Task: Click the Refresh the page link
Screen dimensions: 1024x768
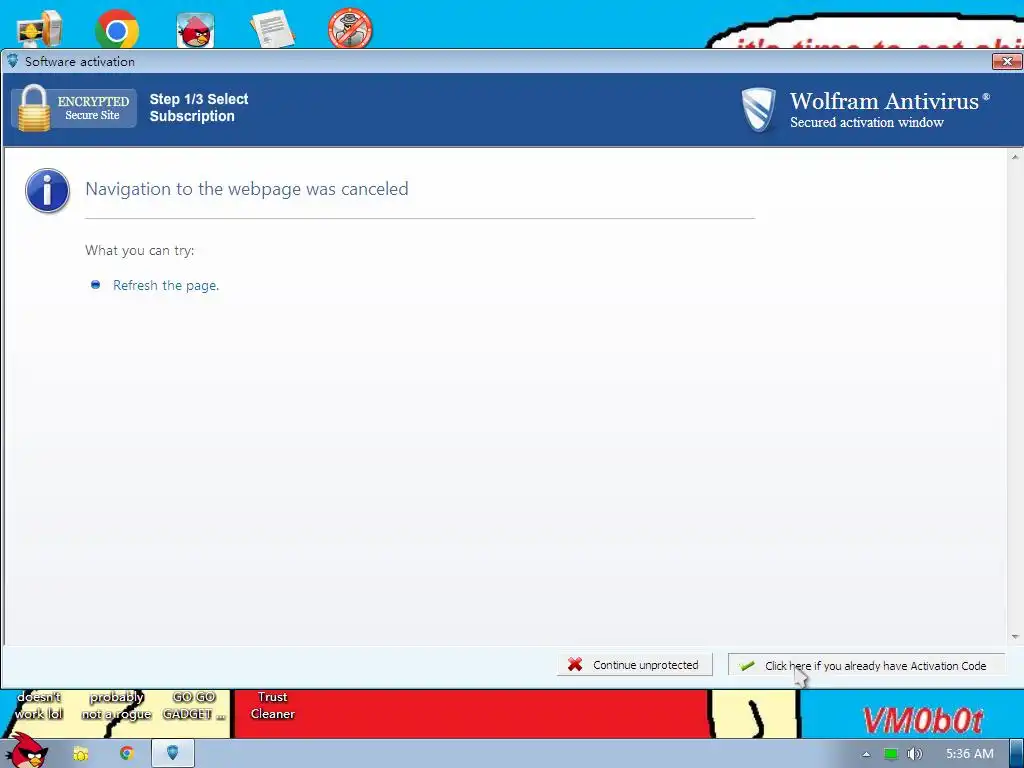Action: 166,285
